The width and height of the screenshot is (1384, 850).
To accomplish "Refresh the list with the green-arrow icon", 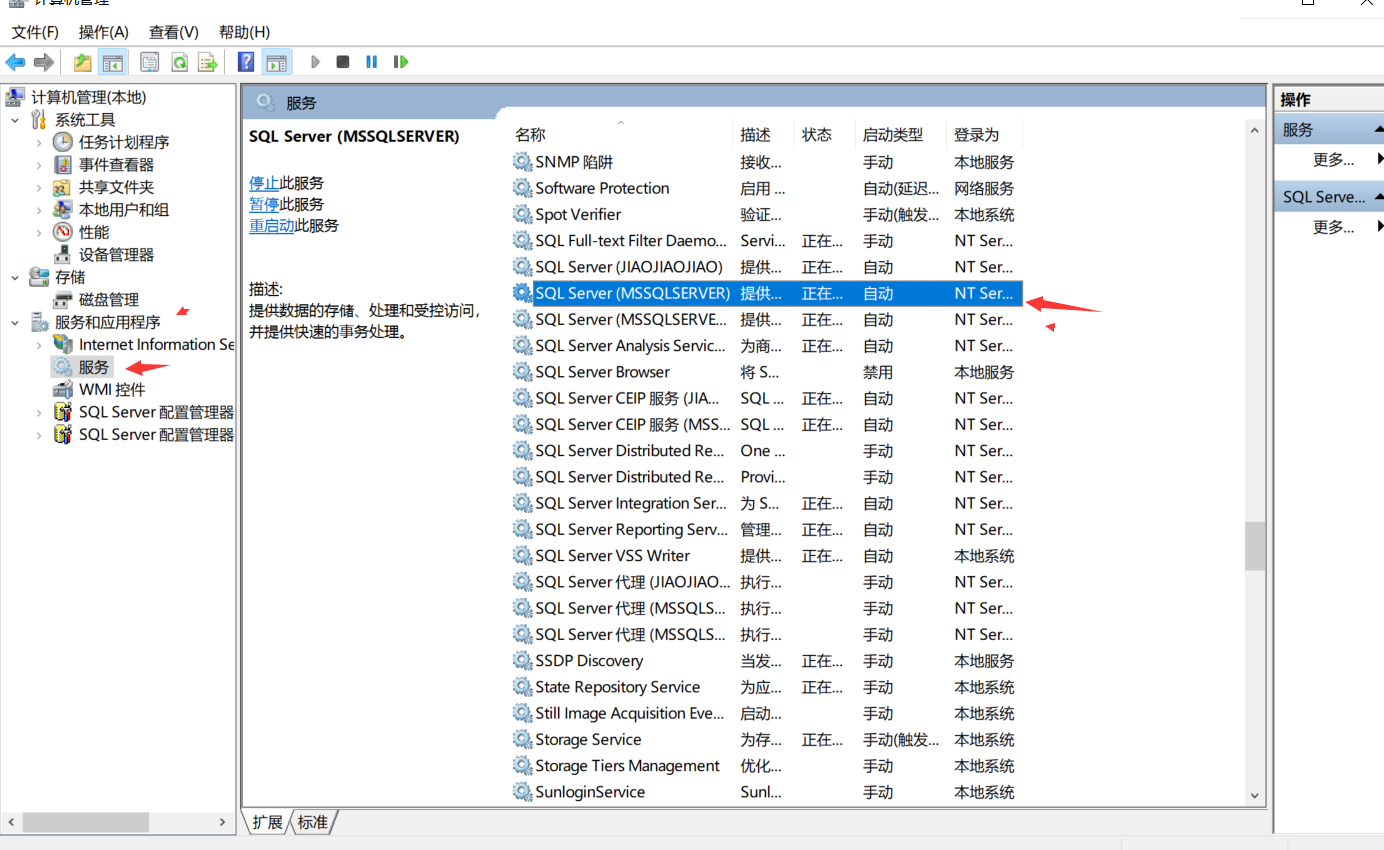I will (179, 62).
